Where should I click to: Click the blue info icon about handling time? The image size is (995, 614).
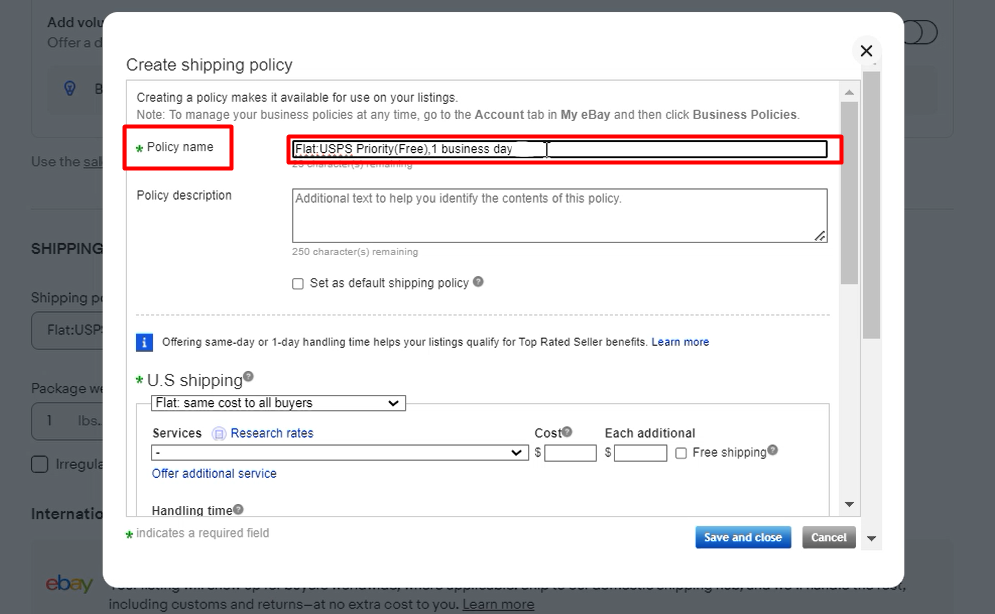tap(145, 343)
